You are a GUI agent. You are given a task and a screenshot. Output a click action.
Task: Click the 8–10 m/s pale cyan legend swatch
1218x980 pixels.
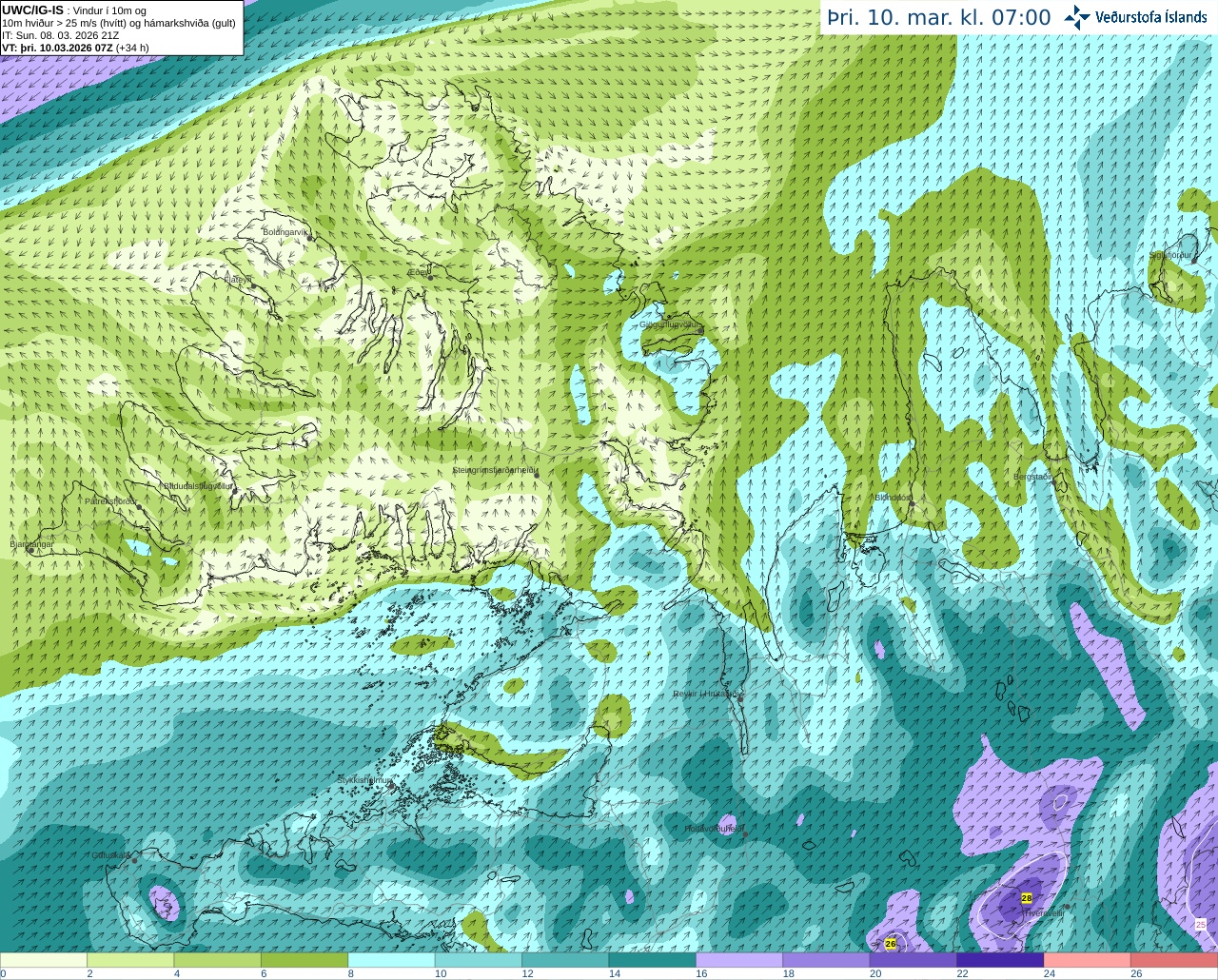point(391,960)
